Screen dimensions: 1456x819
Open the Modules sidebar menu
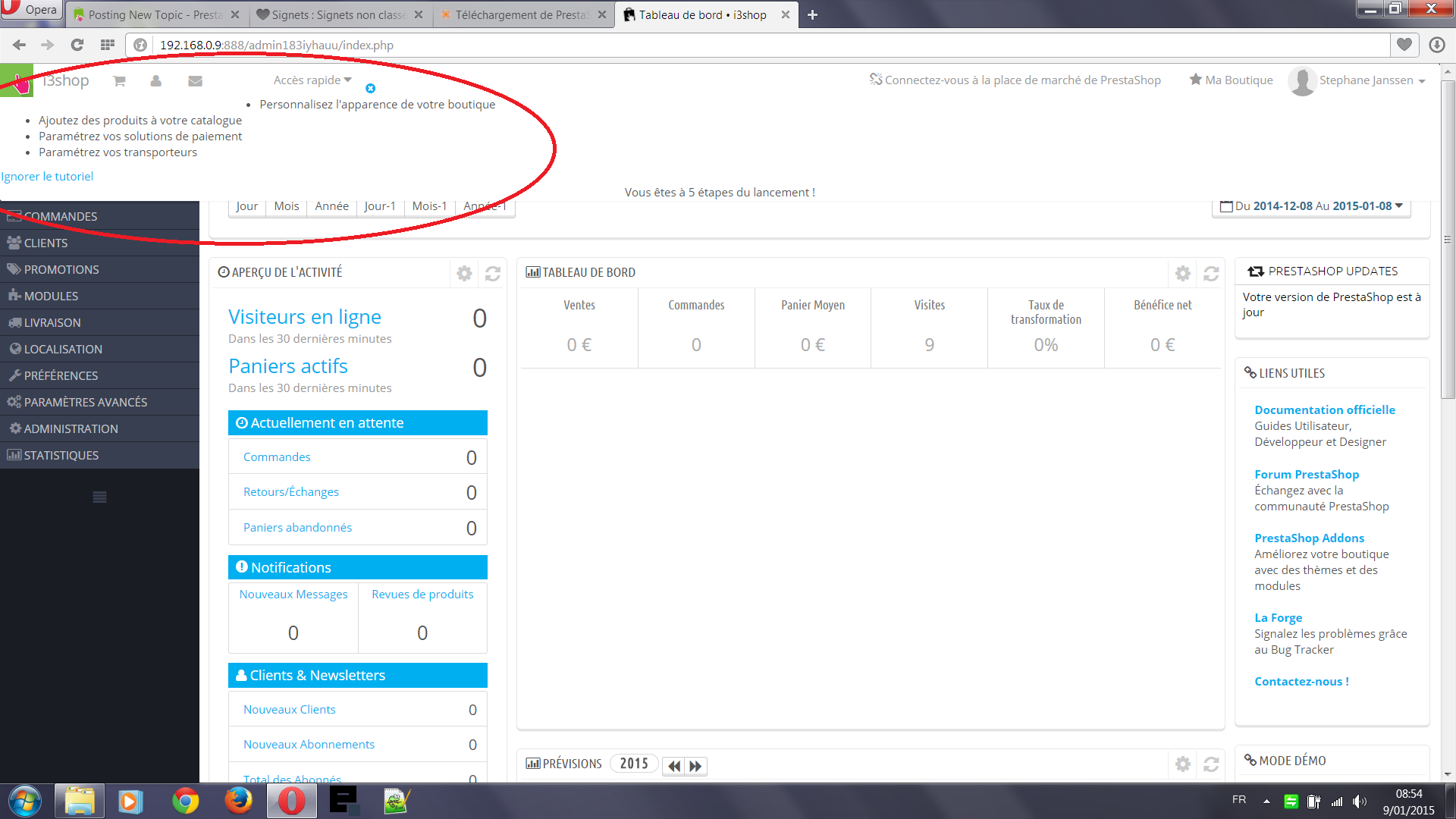(51, 296)
